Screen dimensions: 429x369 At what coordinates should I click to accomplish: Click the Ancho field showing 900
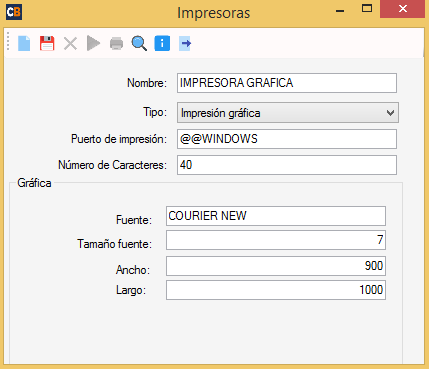tap(276, 266)
